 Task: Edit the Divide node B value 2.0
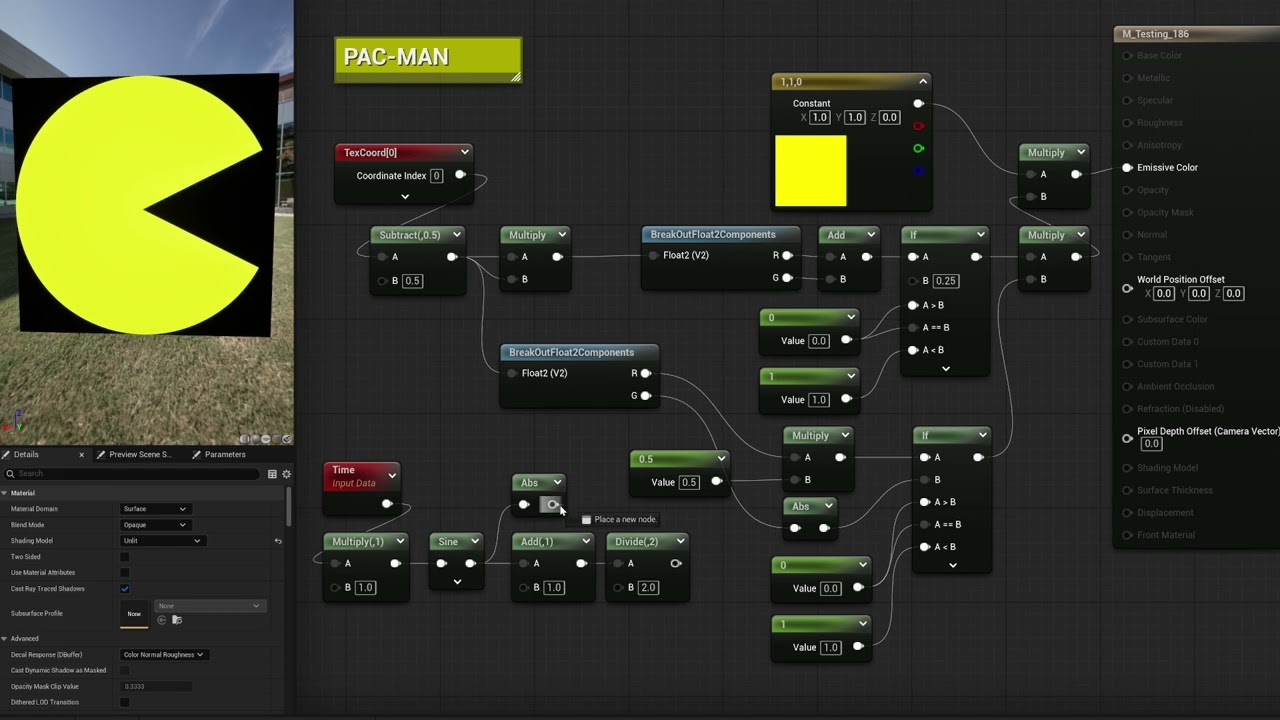click(648, 588)
